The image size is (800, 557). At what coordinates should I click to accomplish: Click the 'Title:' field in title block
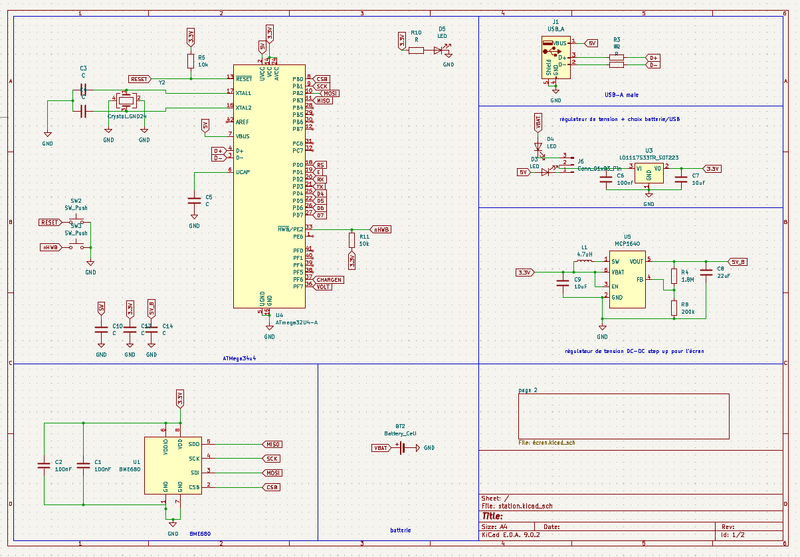point(492,516)
